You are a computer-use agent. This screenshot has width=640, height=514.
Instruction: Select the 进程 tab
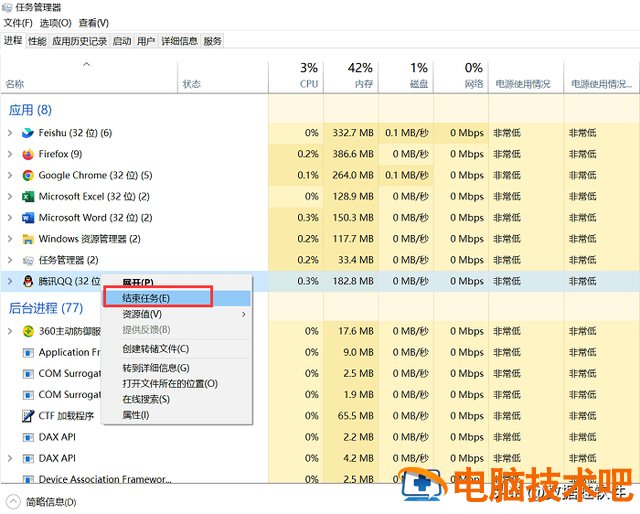click(x=13, y=40)
